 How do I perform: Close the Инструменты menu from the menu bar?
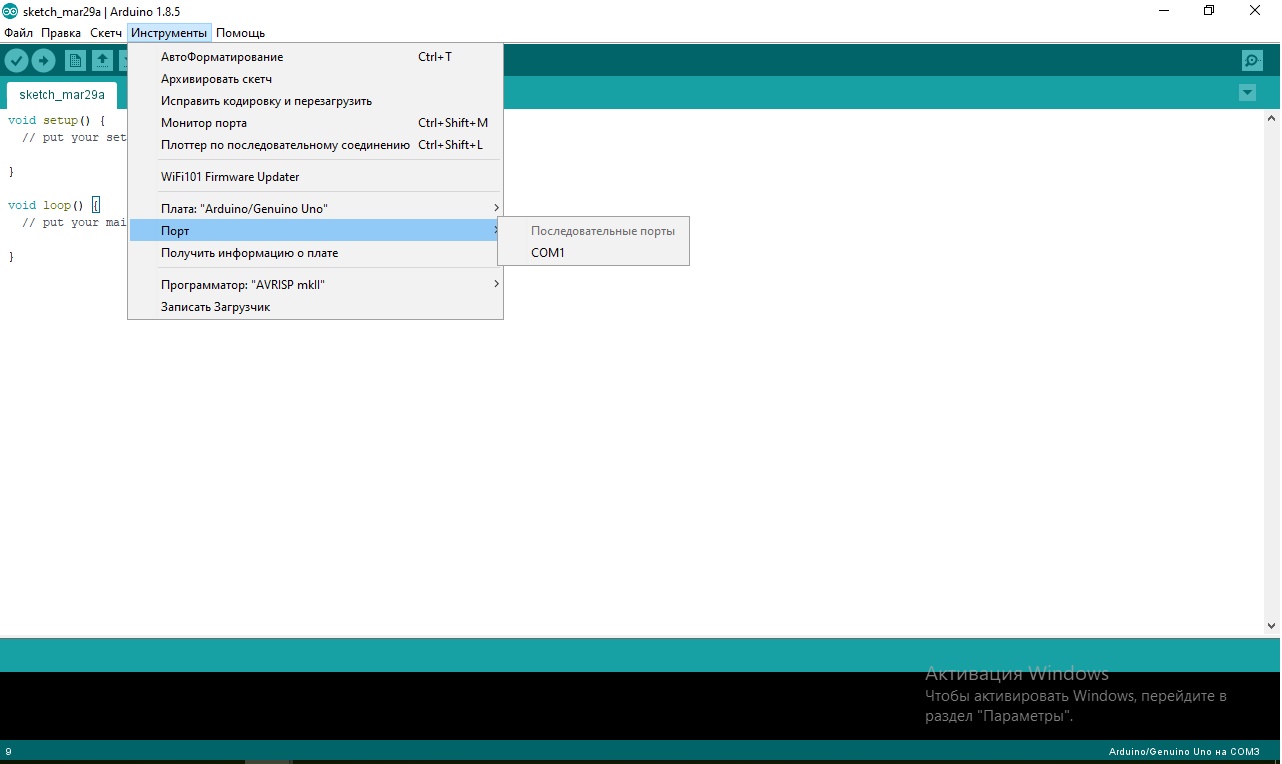(x=169, y=33)
